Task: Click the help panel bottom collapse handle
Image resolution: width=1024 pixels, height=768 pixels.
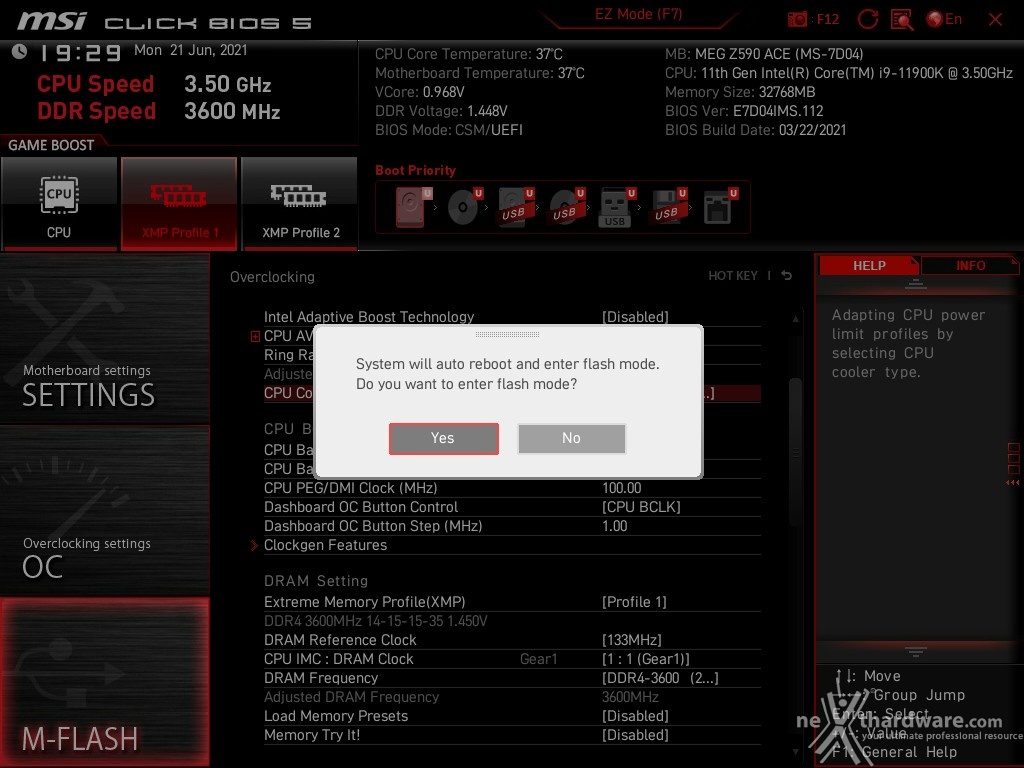Action: click(x=916, y=651)
